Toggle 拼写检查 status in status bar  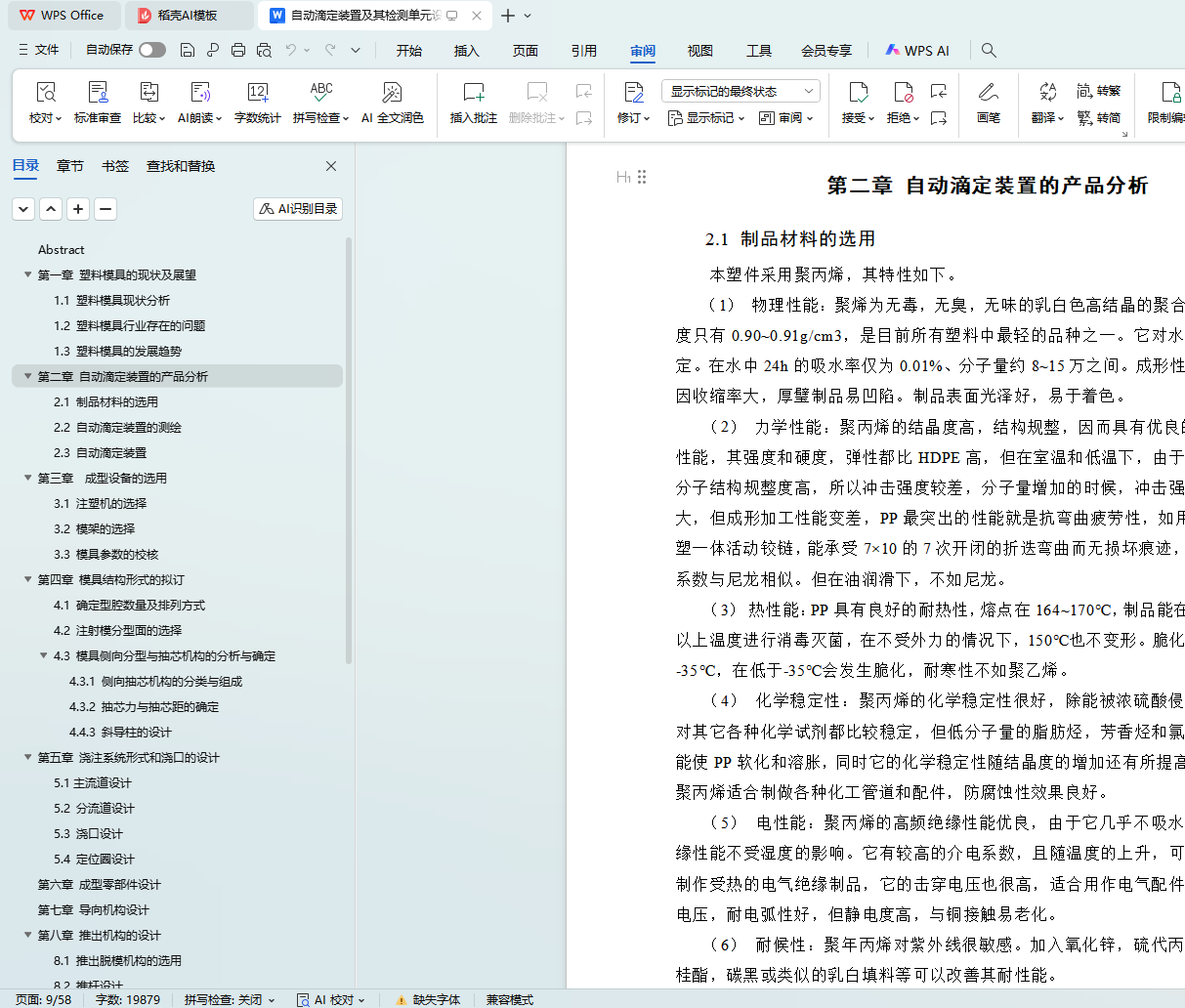click(x=229, y=999)
